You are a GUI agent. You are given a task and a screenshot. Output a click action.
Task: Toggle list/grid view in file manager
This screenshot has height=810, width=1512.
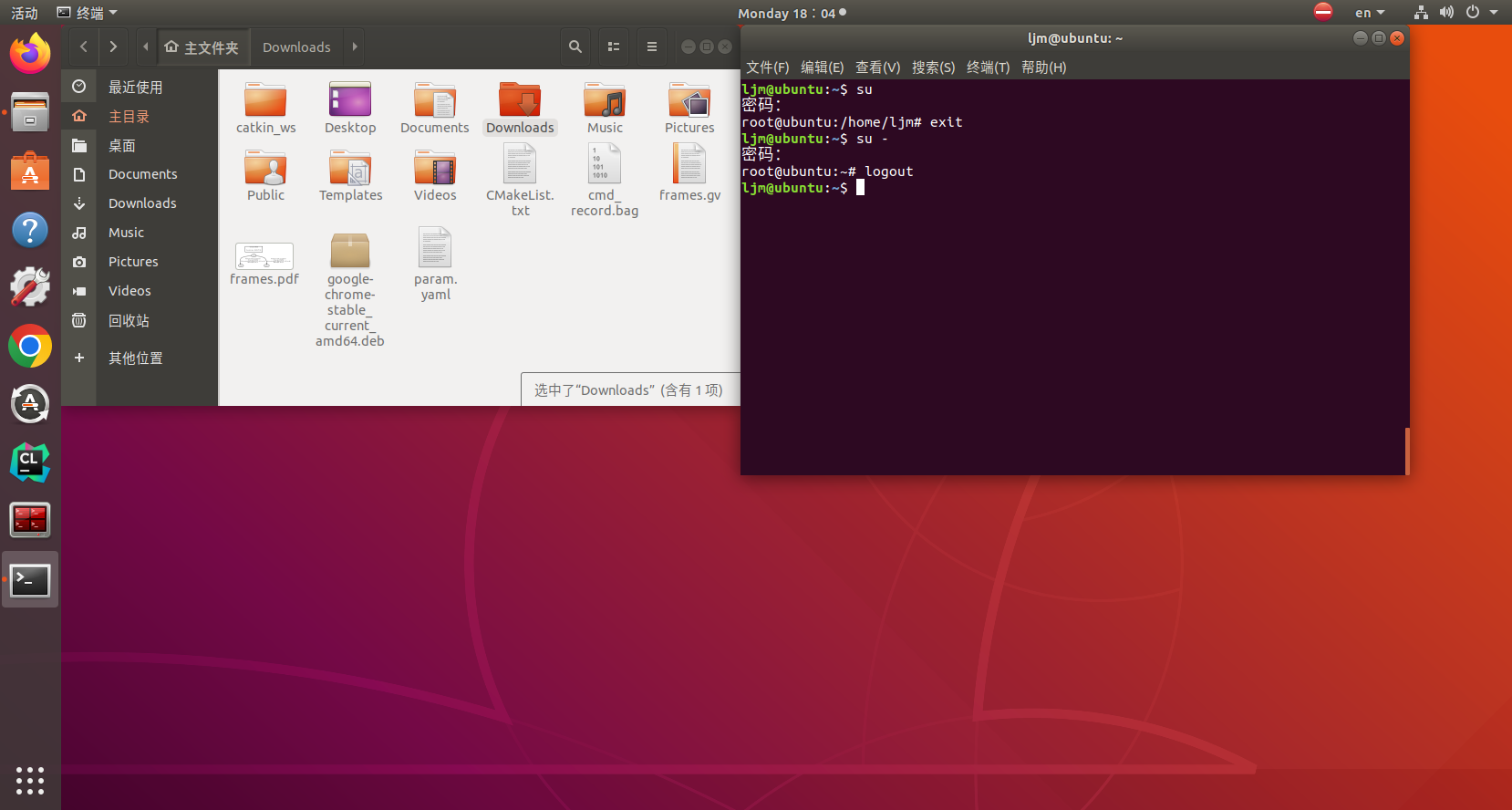pos(614,47)
